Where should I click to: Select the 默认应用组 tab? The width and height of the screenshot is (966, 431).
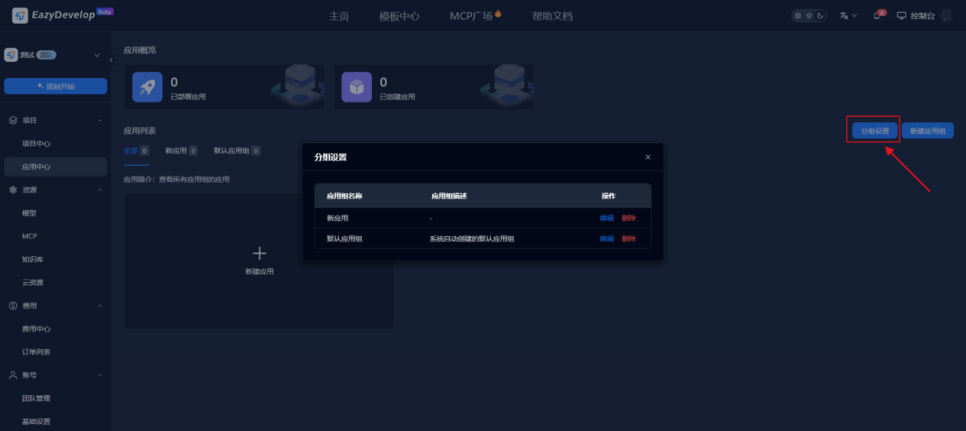click(237, 150)
